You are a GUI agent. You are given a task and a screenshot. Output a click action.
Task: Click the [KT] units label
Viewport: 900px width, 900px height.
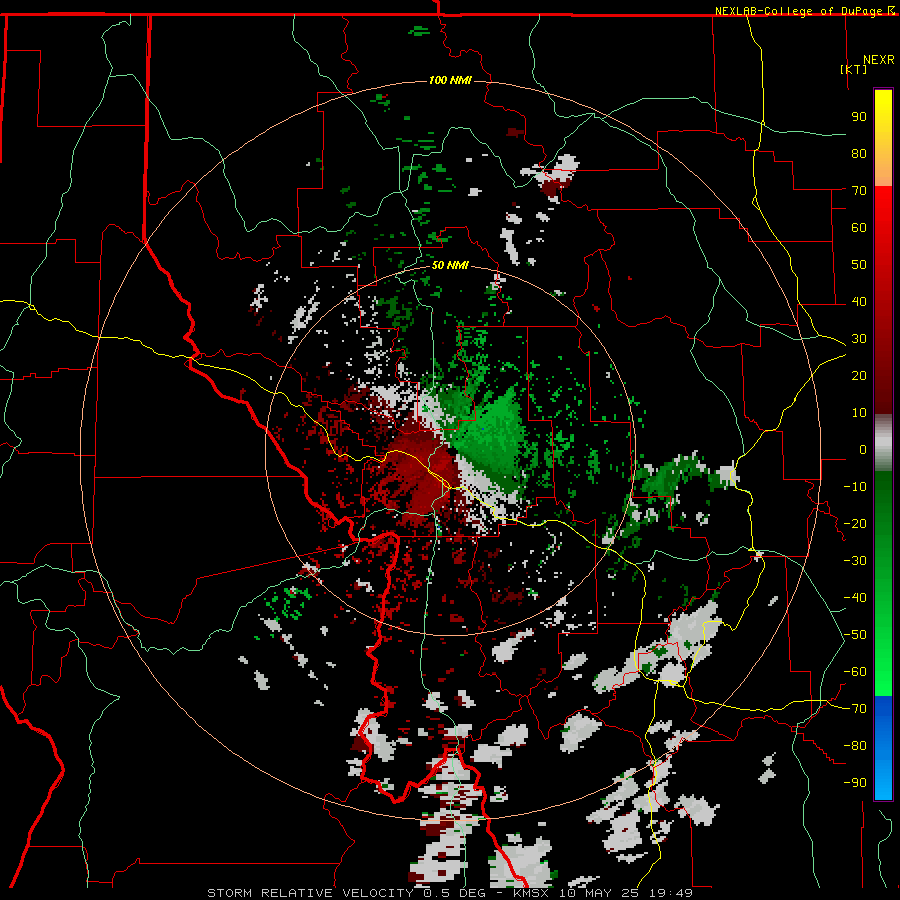(854, 69)
